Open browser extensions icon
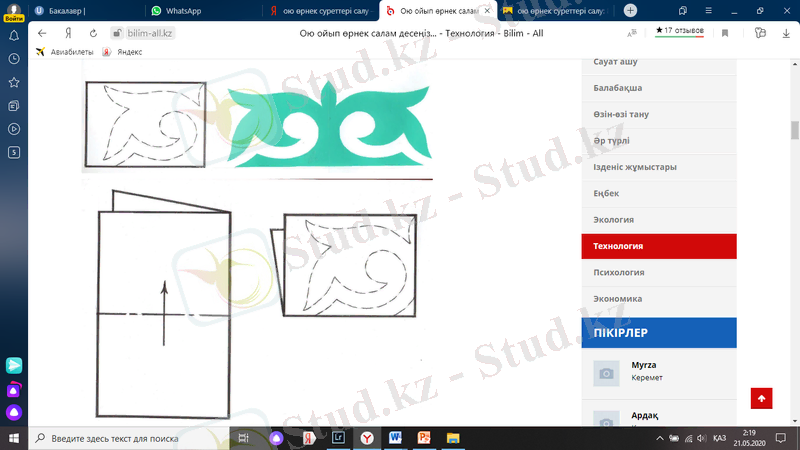 pos(760,33)
